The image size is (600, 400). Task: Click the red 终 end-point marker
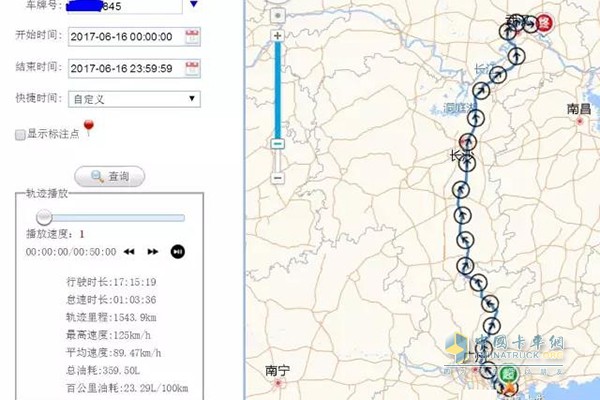point(545,23)
